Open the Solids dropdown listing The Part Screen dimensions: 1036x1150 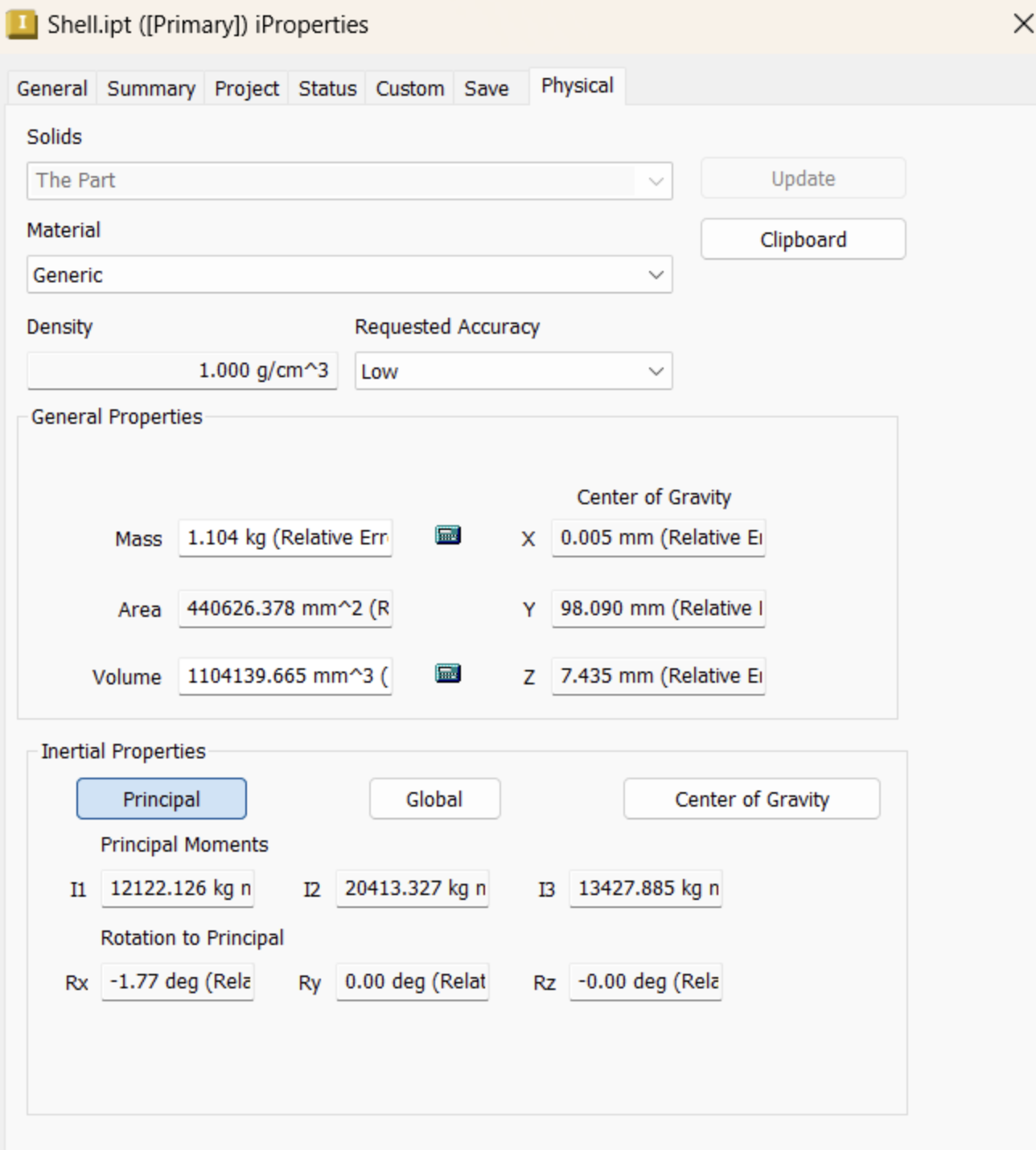pos(349,181)
